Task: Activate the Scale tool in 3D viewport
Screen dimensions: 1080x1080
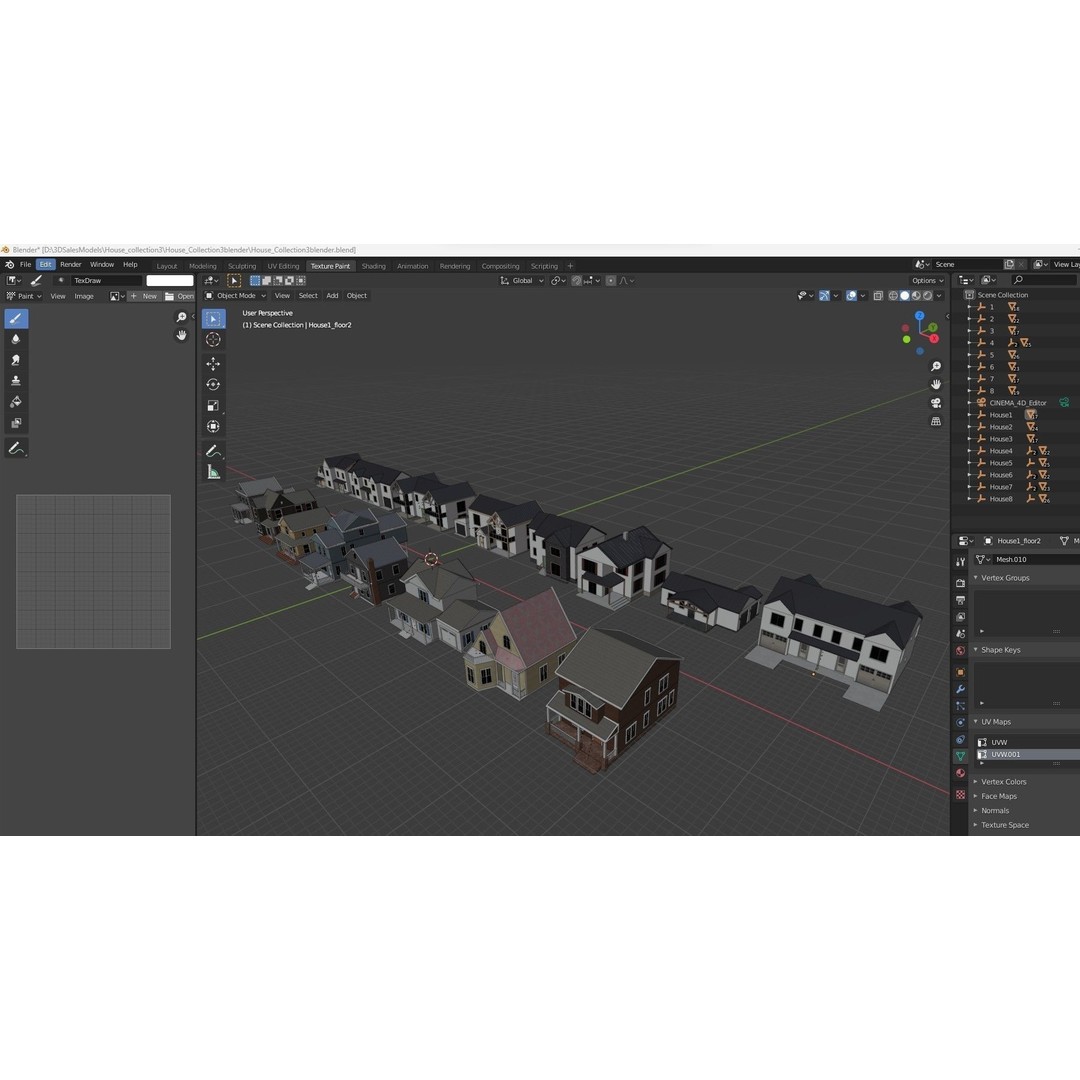Action: [x=214, y=406]
